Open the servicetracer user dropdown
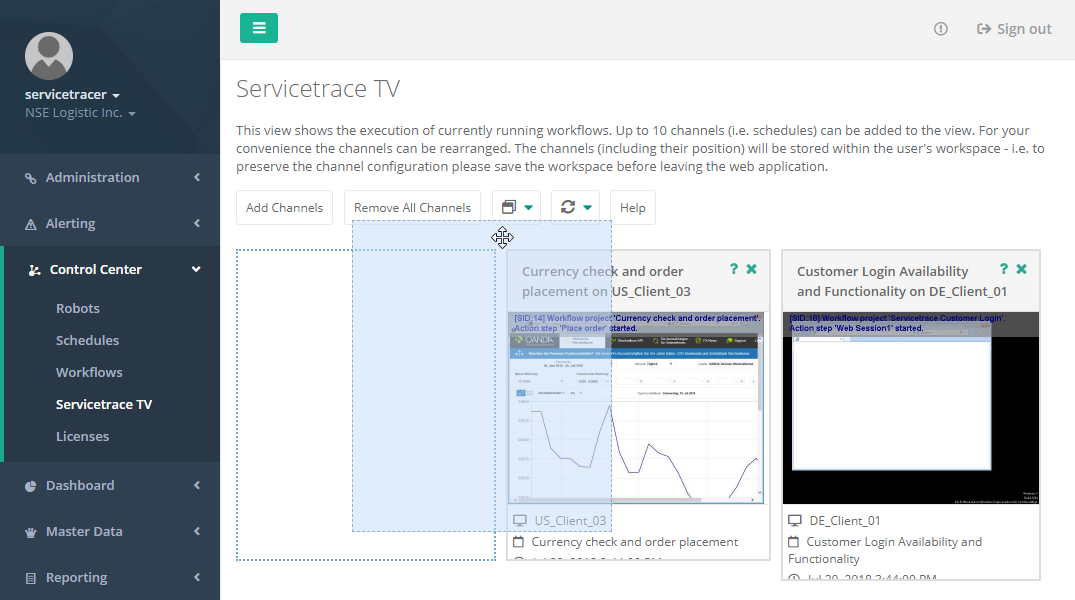1075x600 pixels. point(72,95)
